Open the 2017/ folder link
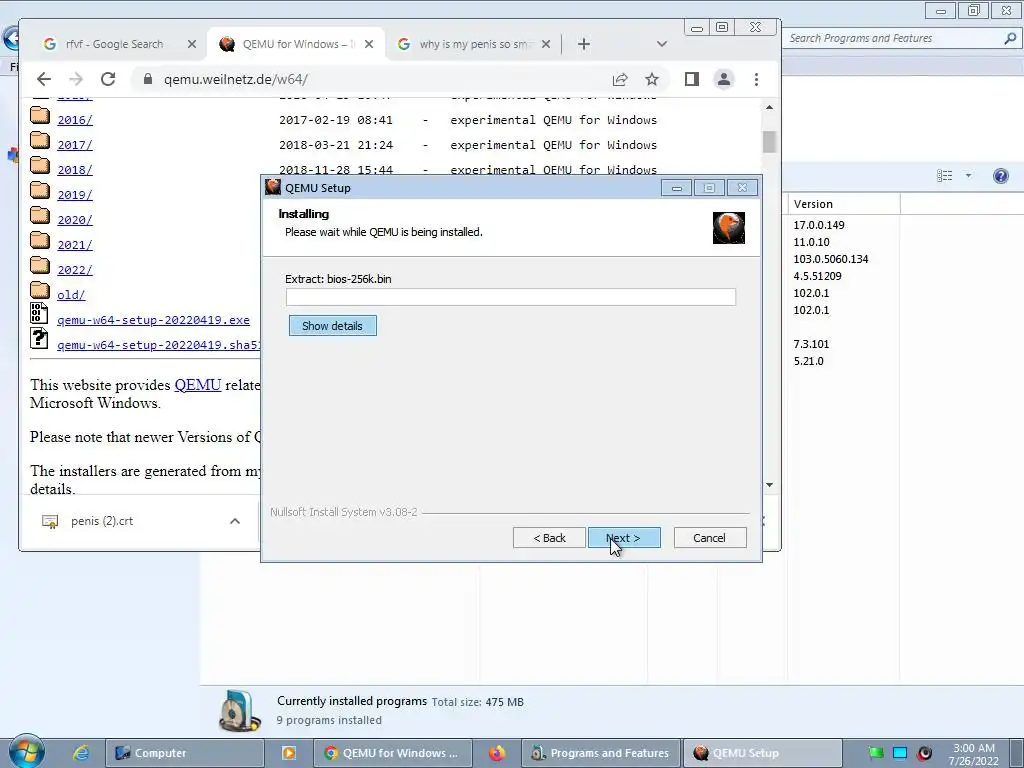This screenshot has height=768, width=1024. point(74,145)
